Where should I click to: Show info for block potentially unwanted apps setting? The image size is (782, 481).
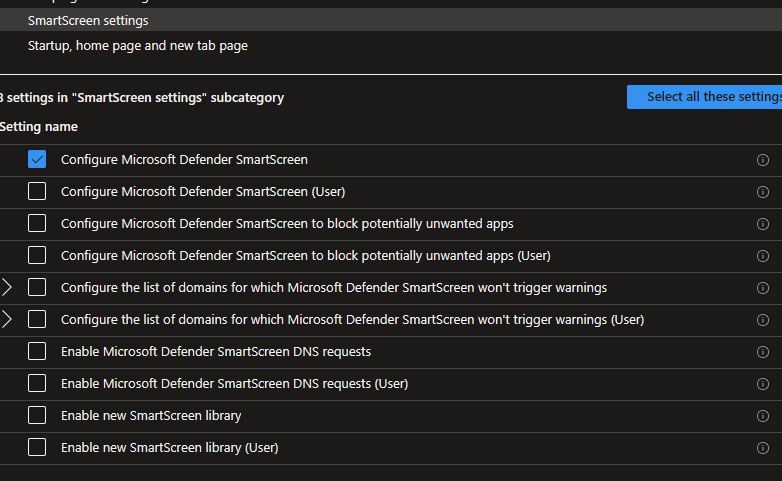pos(763,224)
